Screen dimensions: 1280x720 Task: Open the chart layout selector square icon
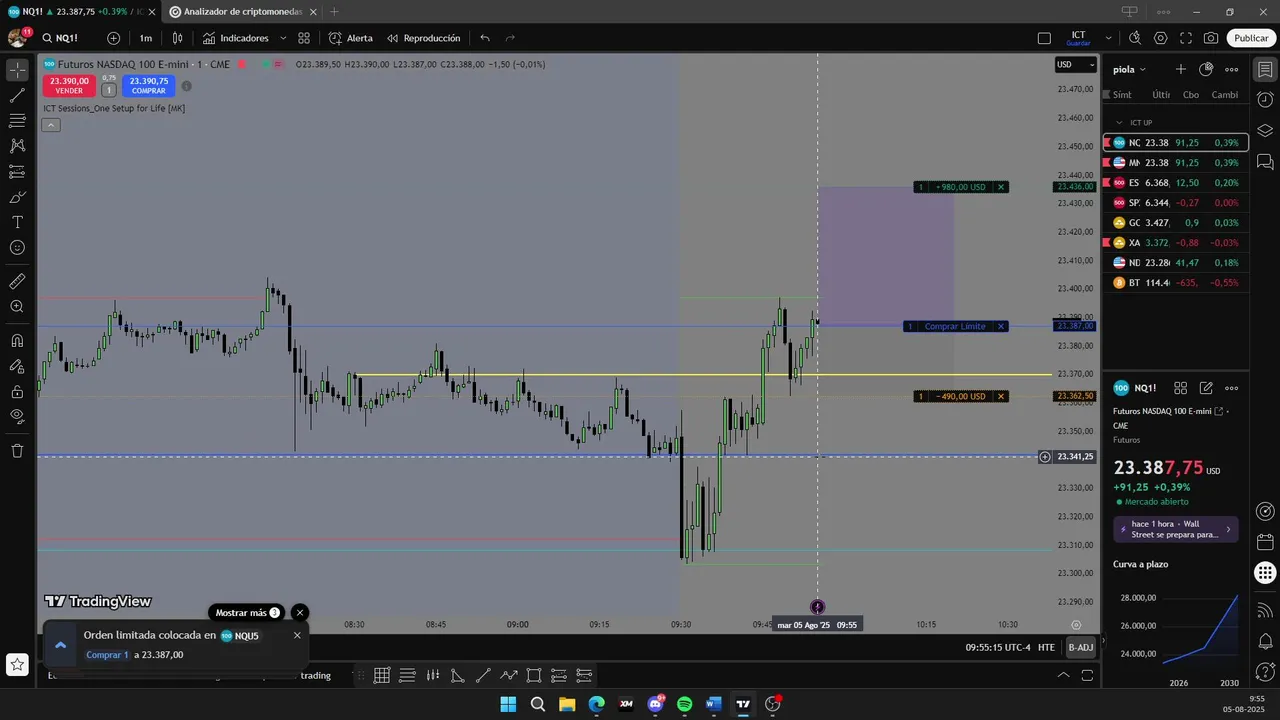click(1044, 38)
